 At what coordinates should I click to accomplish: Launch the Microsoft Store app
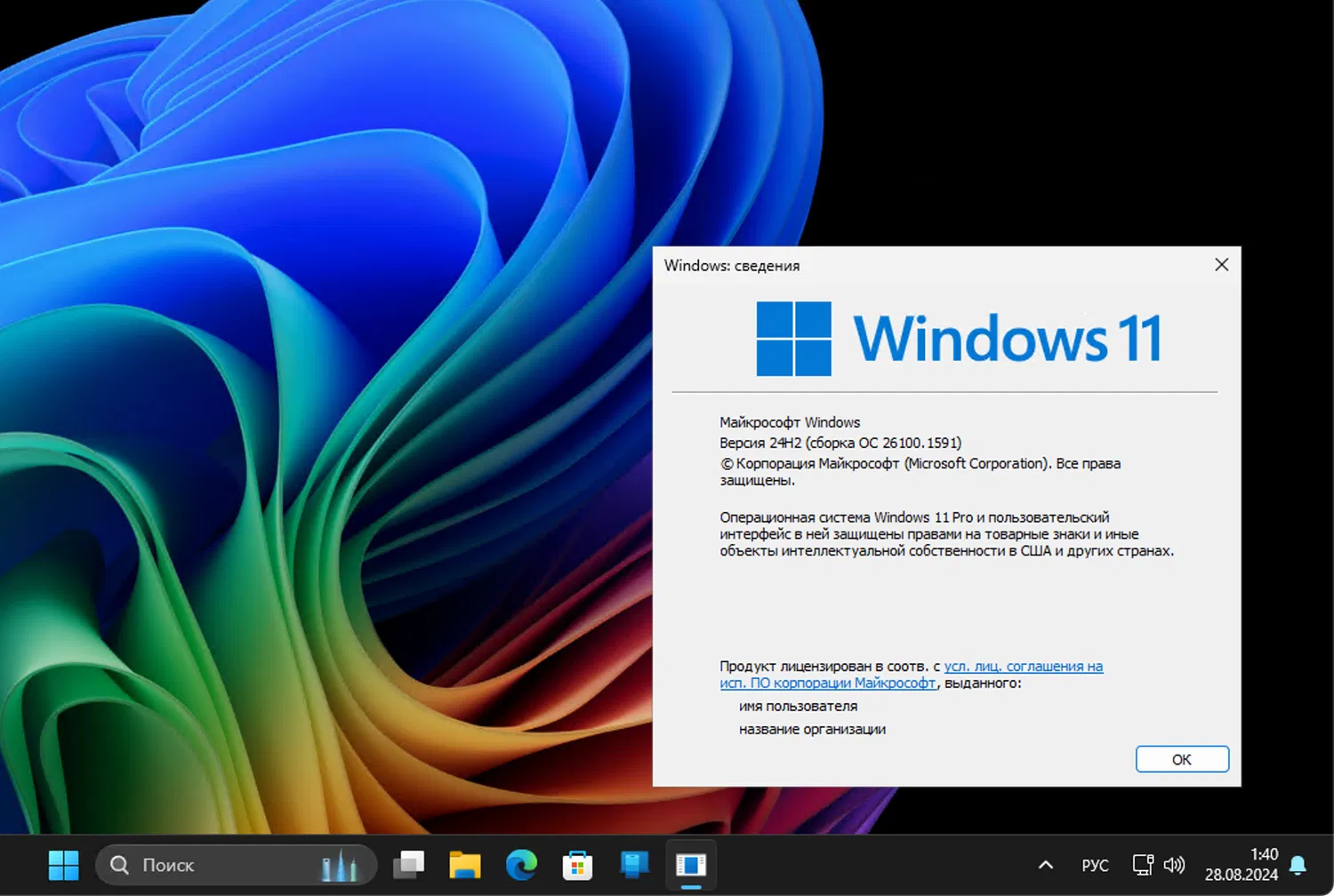[577, 865]
